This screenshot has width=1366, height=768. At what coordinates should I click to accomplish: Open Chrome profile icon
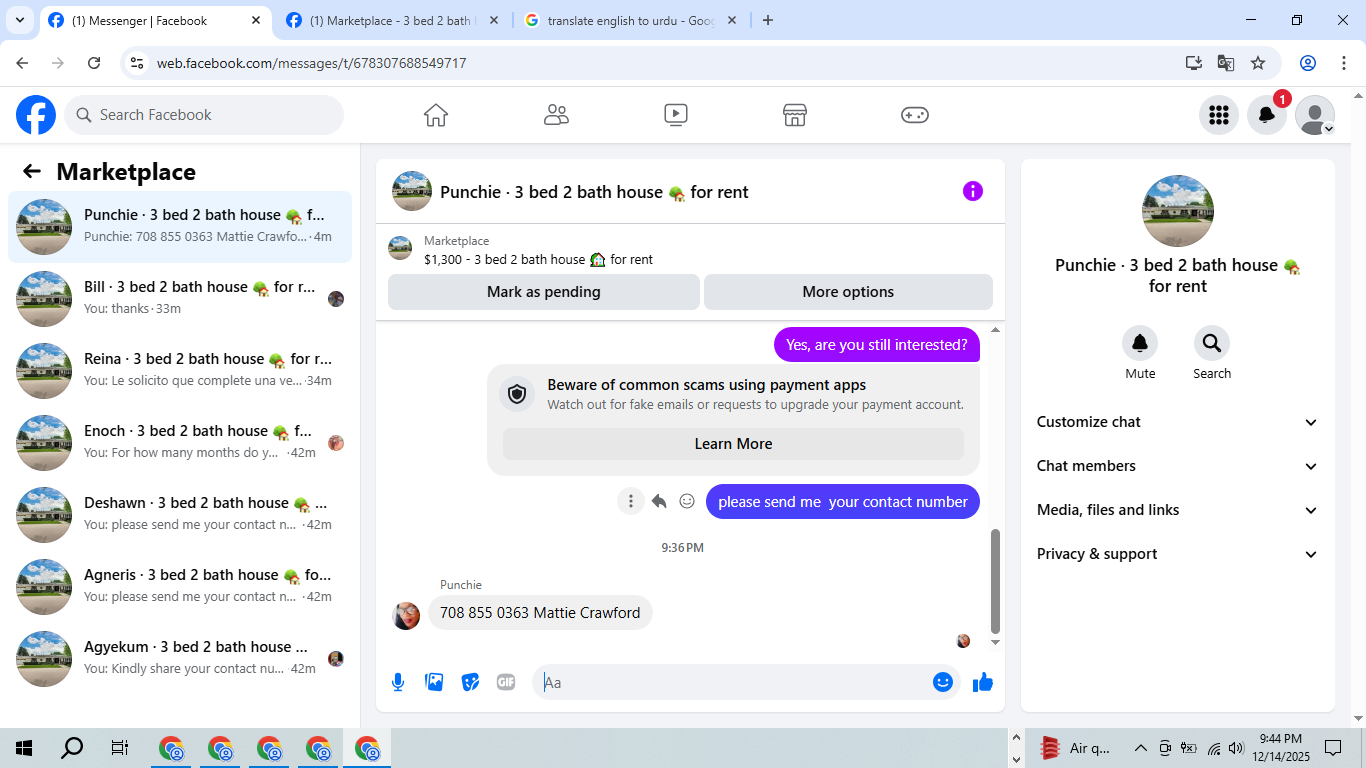pyautogui.click(x=1308, y=63)
